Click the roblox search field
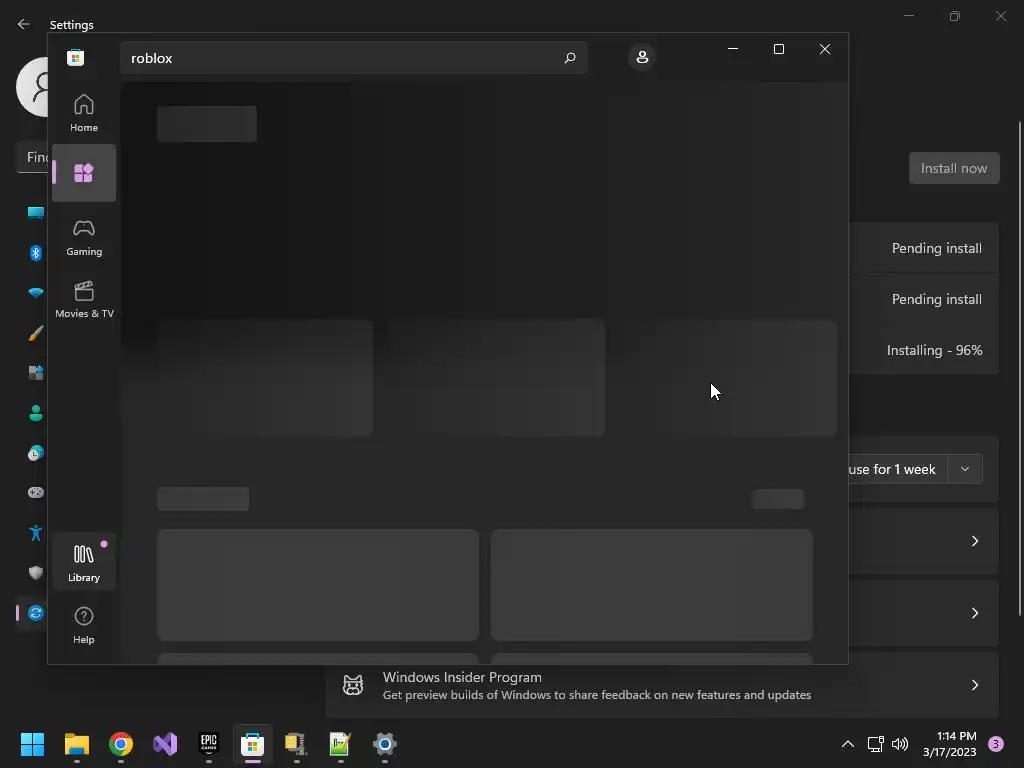Viewport: 1024px width, 768px height. tap(353, 58)
